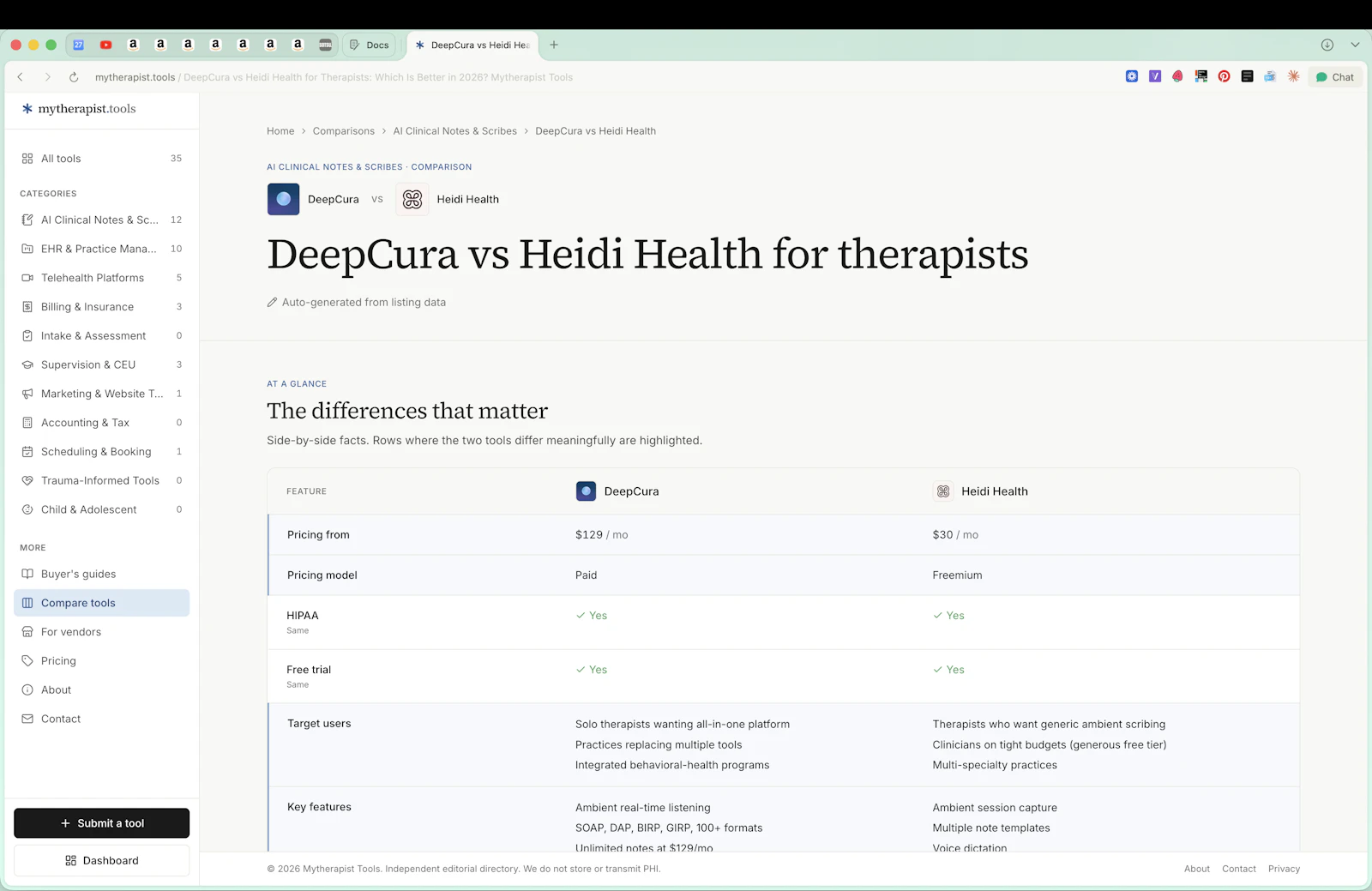Click the Billing & Insurance icon
1372x891 pixels.
pos(27,307)
